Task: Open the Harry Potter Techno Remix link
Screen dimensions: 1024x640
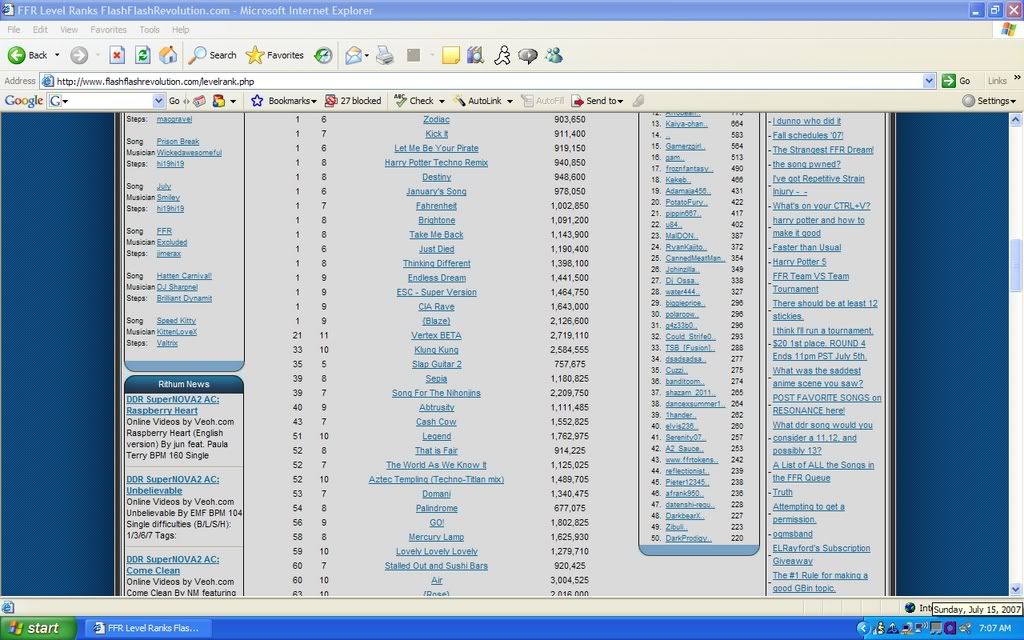Action: coord(436,162)
